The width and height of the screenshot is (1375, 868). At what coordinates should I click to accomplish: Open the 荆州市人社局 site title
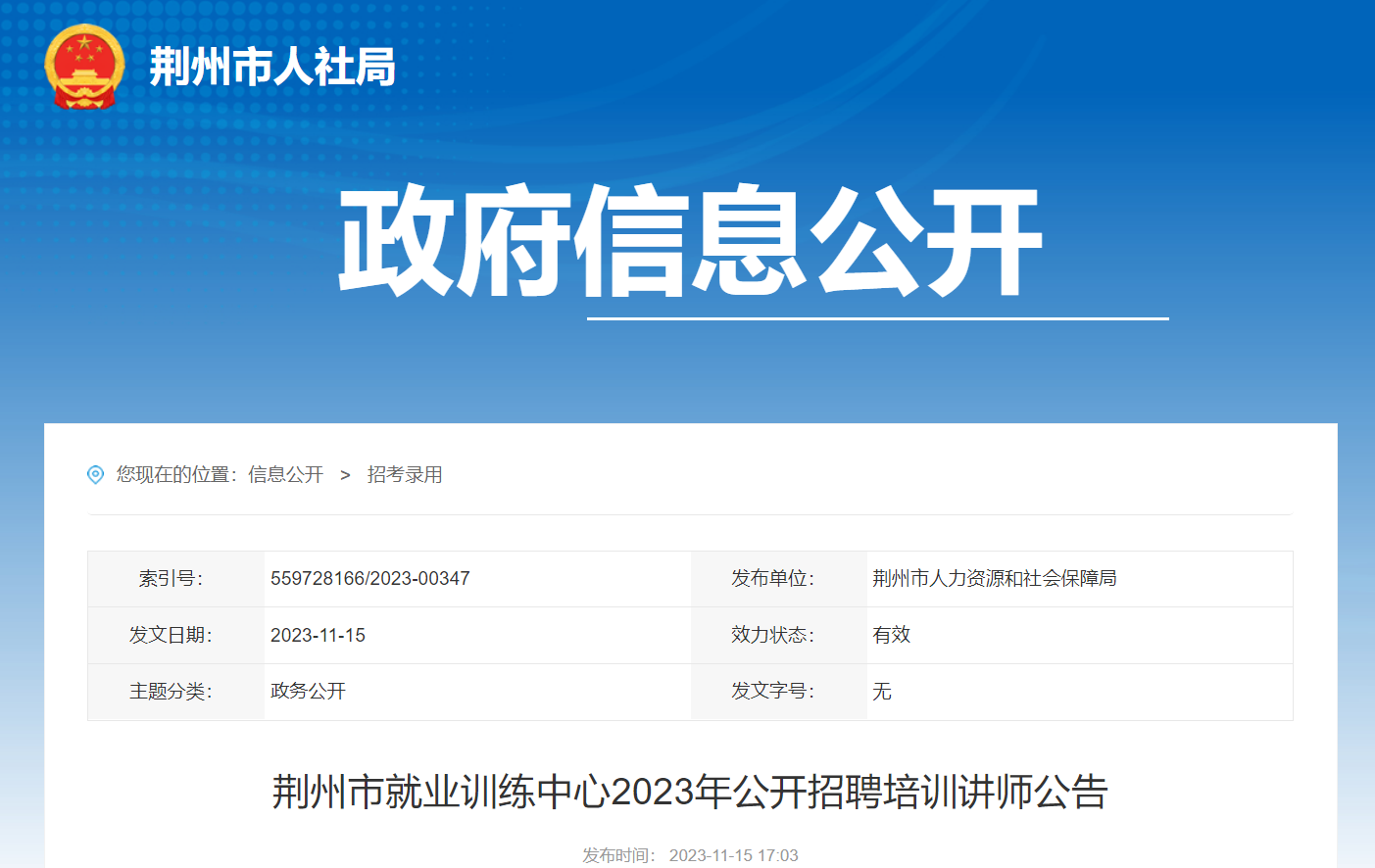(x=272, y=68)
